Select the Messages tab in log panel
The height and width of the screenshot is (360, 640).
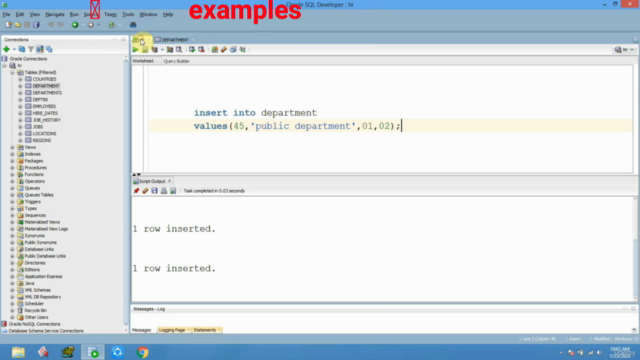(141, 330)
